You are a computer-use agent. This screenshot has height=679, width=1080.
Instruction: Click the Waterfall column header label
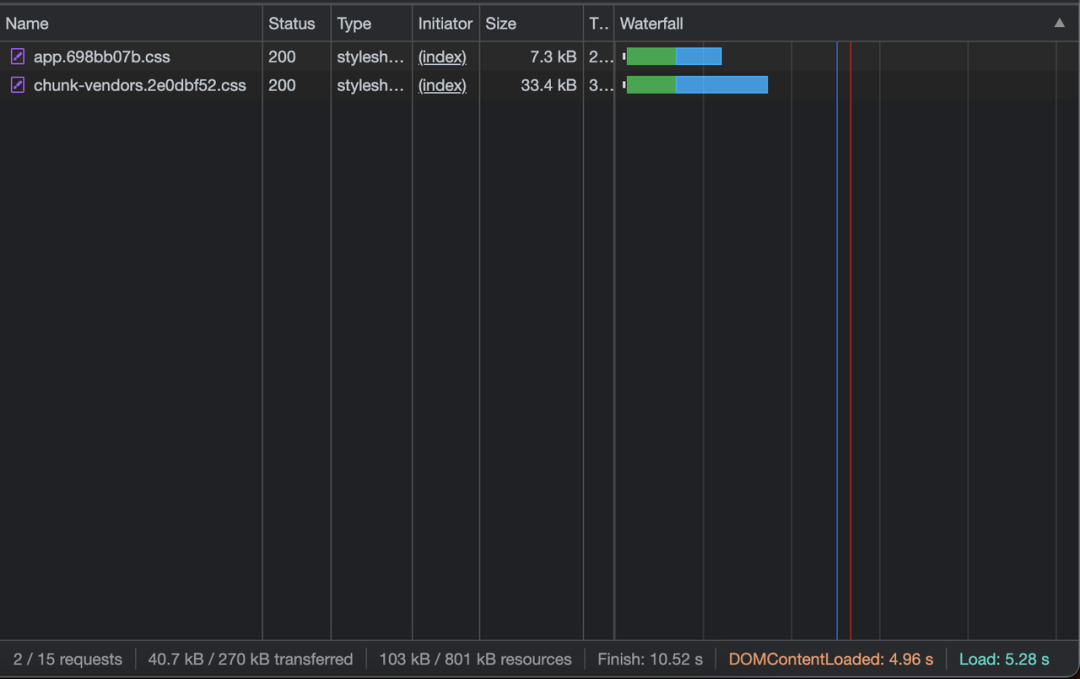point(652,23)
